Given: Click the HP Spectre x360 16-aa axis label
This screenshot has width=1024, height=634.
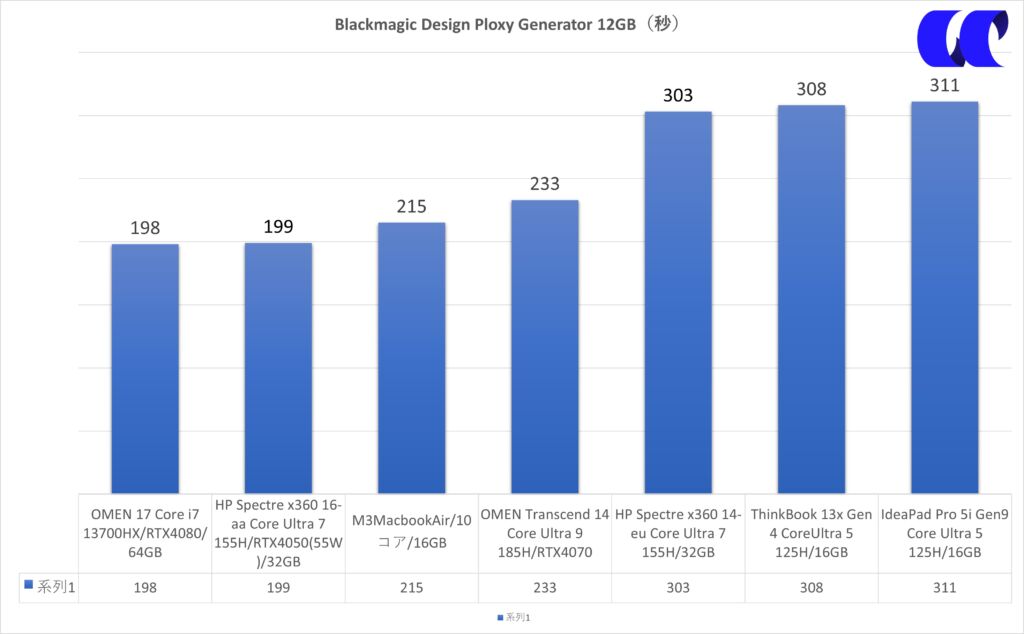Looking at the screenshot, I should [278, 533].
